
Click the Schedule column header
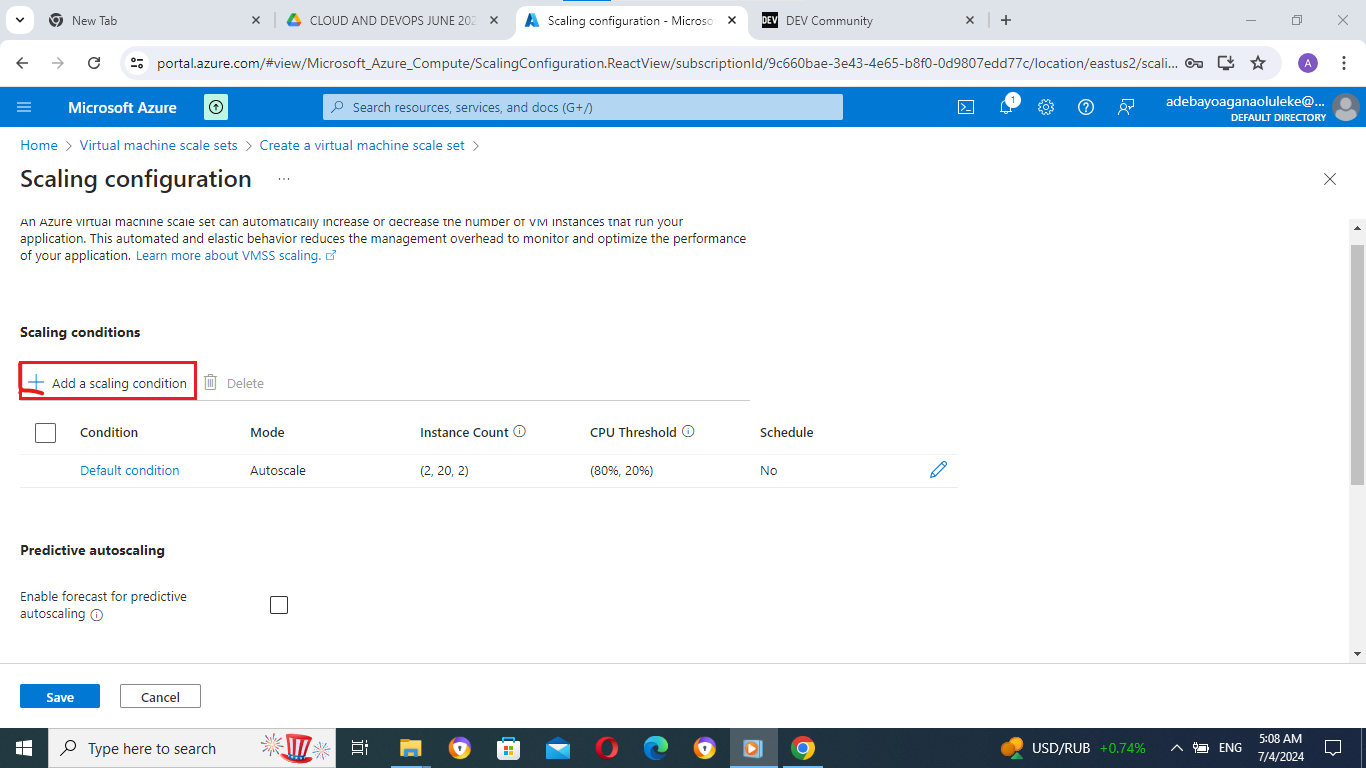(x=787, y=432)
